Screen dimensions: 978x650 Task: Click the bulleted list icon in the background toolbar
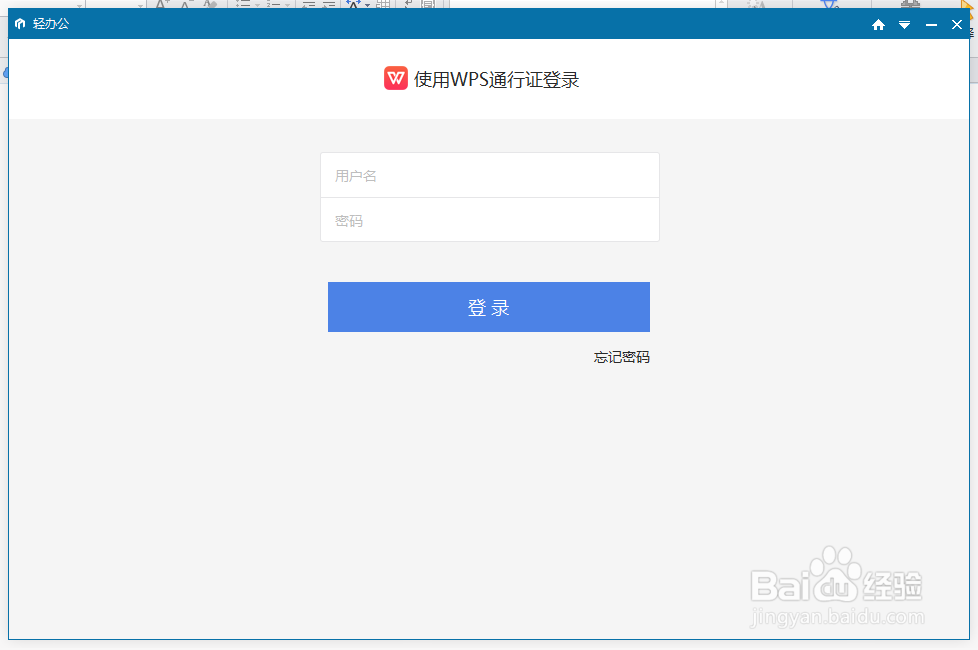tap(243, 3)
